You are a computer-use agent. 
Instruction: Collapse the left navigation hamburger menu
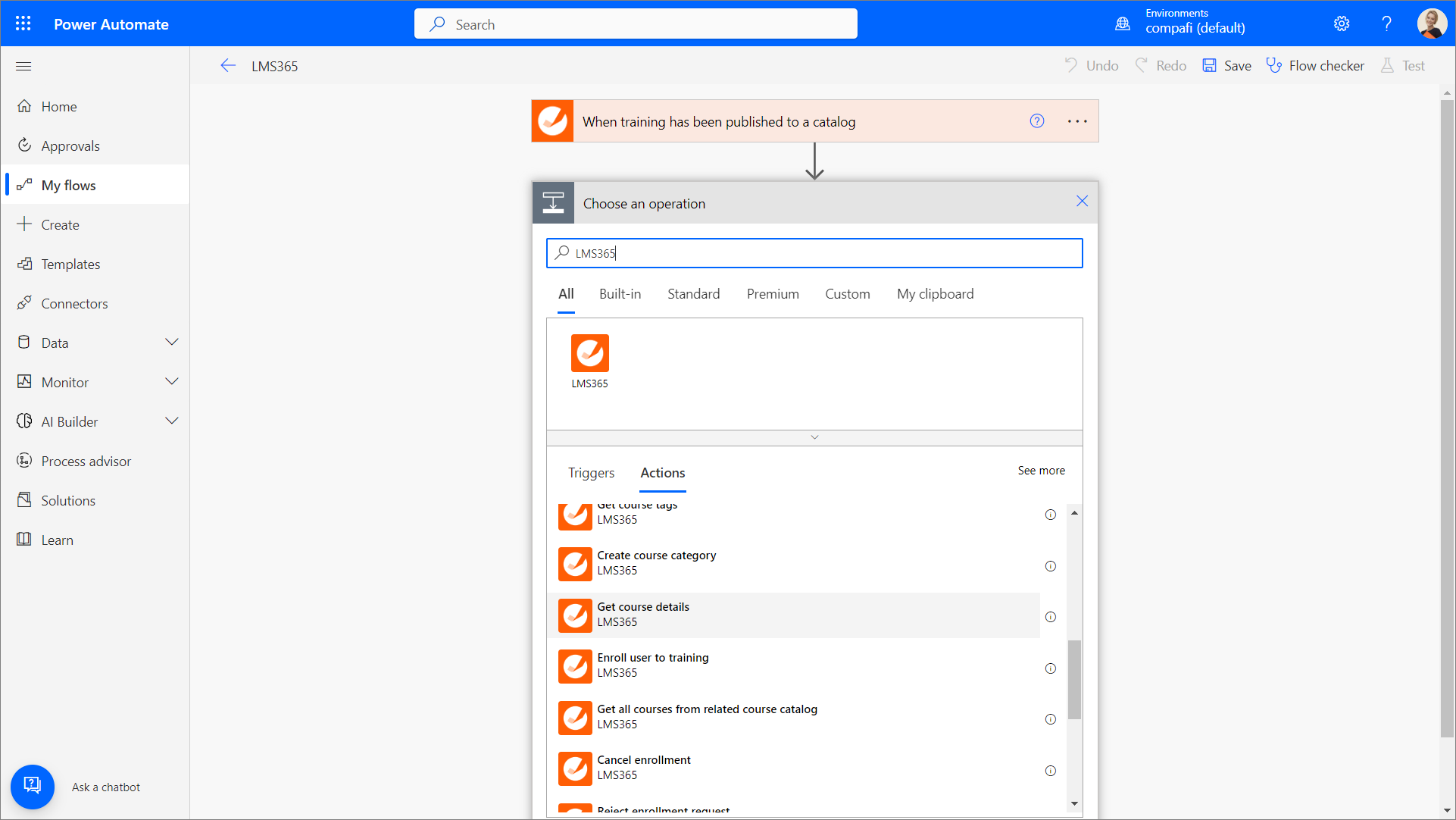pos(23,66)
